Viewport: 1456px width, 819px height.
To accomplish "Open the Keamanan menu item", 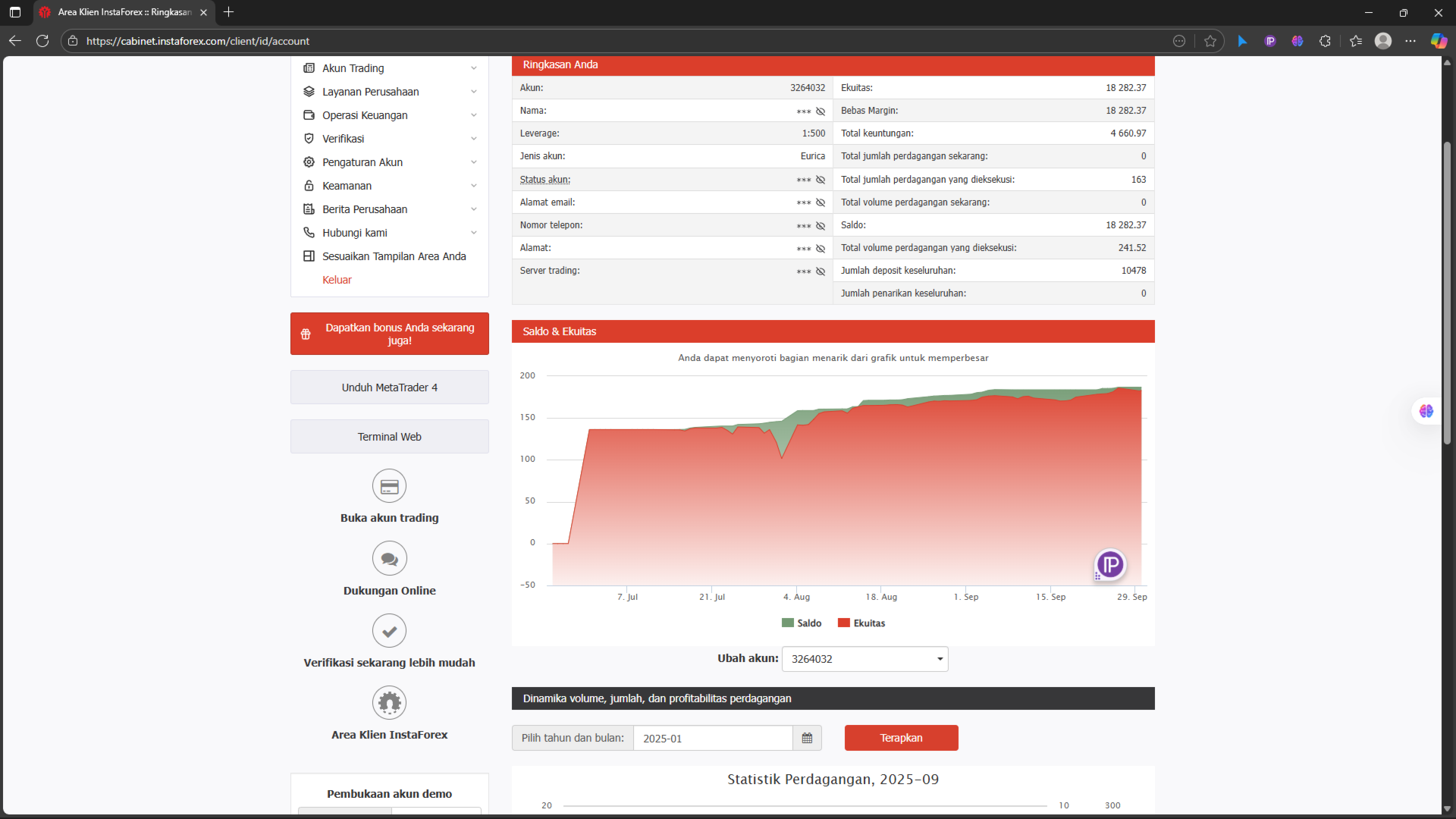I will 347,186.
